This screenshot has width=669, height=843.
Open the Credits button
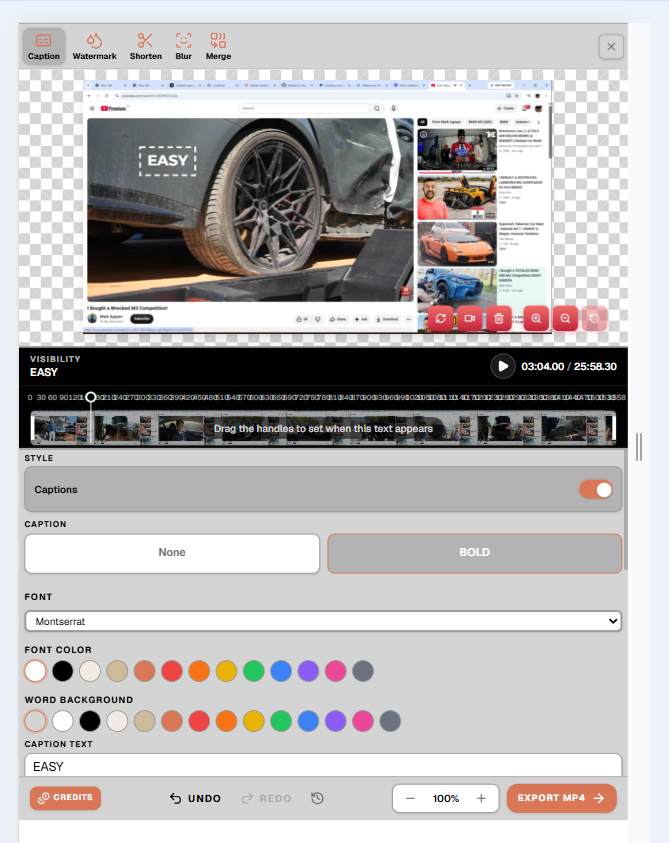click(x=65, y=798)
